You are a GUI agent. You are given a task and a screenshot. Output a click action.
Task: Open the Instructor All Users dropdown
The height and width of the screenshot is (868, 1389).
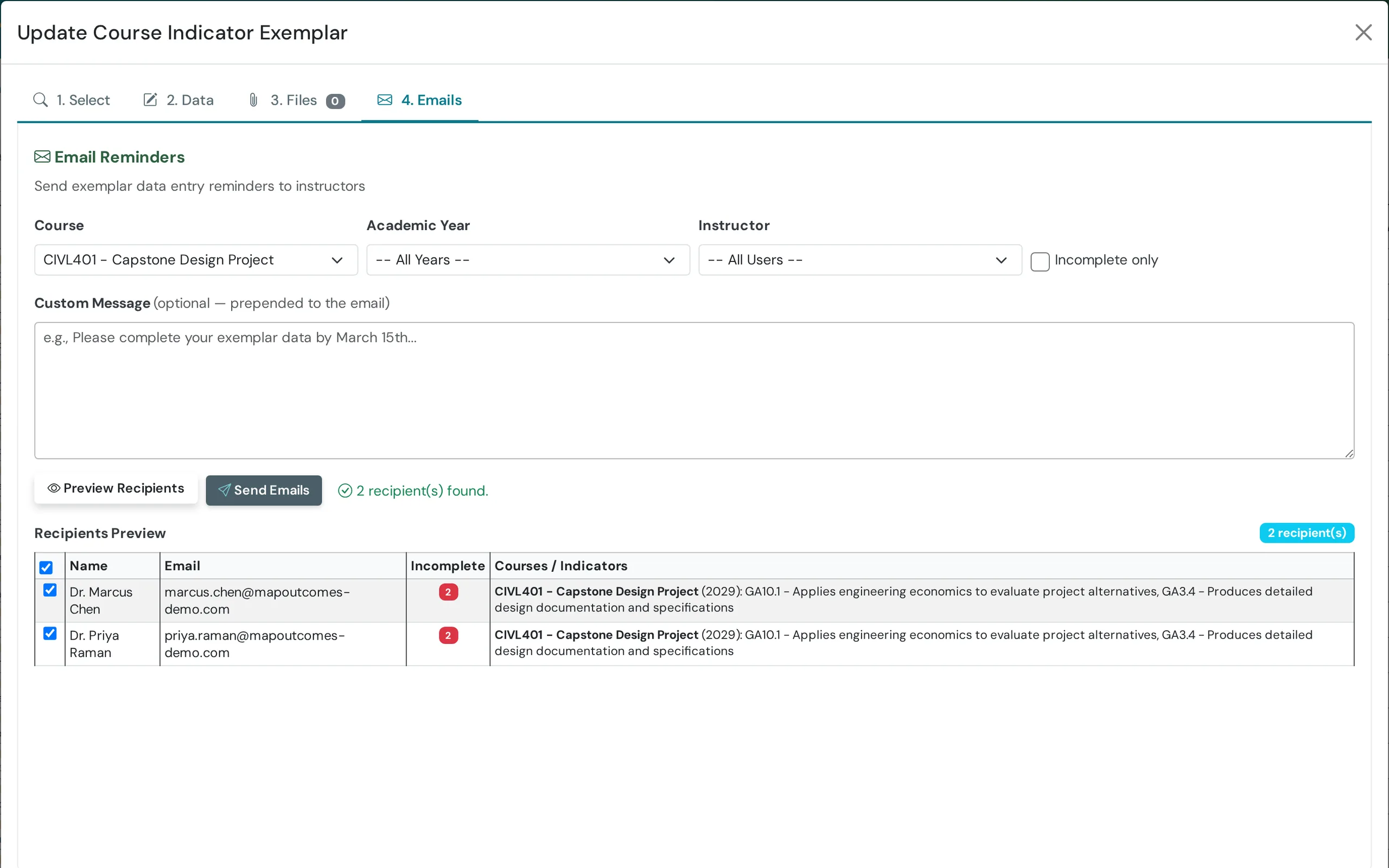(860, 260)
